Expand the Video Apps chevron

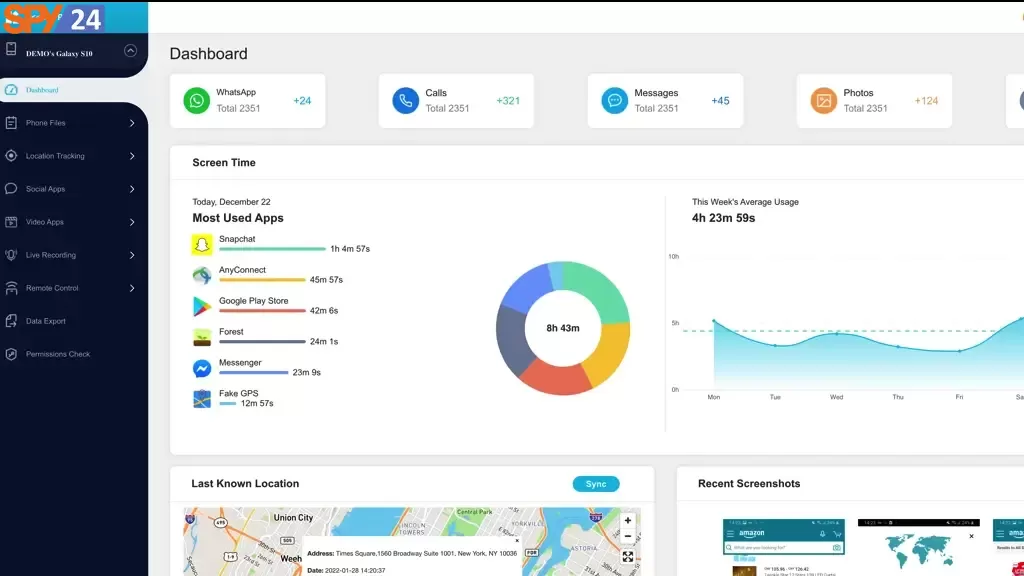(132, 222)
